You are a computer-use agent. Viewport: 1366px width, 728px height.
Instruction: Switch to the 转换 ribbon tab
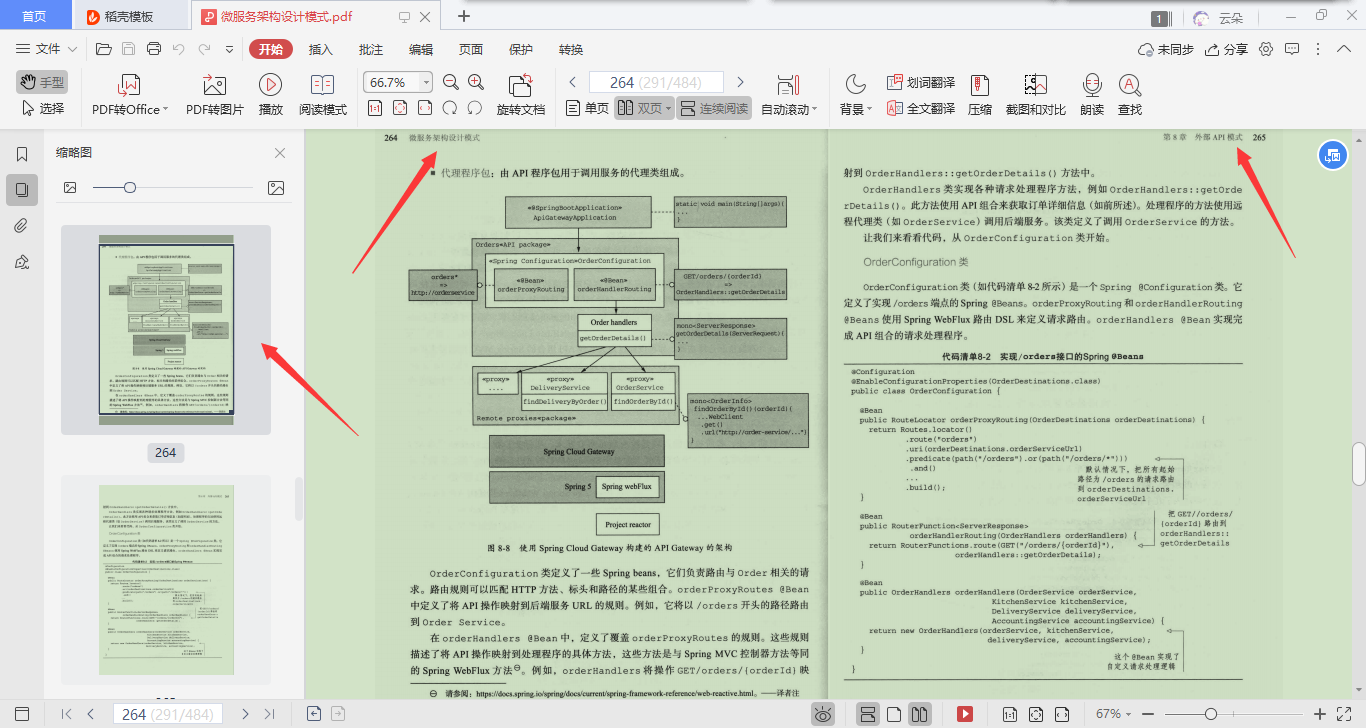click(x=571, y=49)
